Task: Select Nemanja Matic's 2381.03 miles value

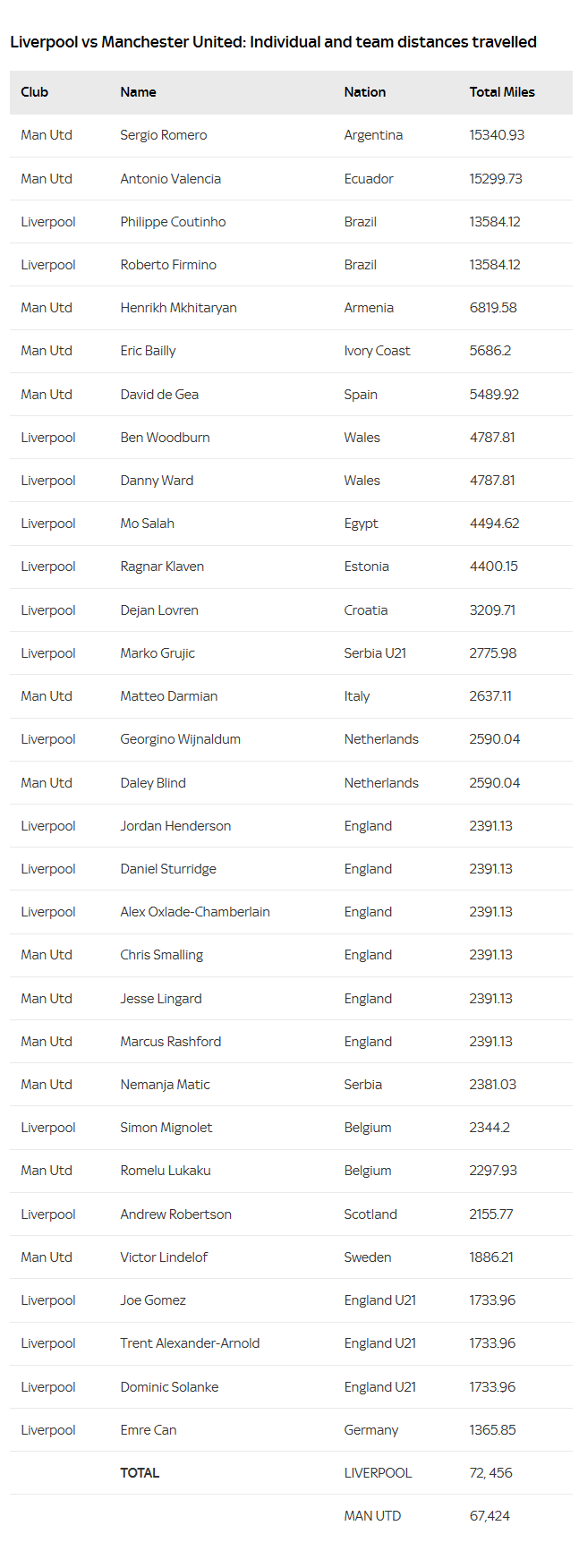Action: pyautogui.click(x=492, y=1085)
